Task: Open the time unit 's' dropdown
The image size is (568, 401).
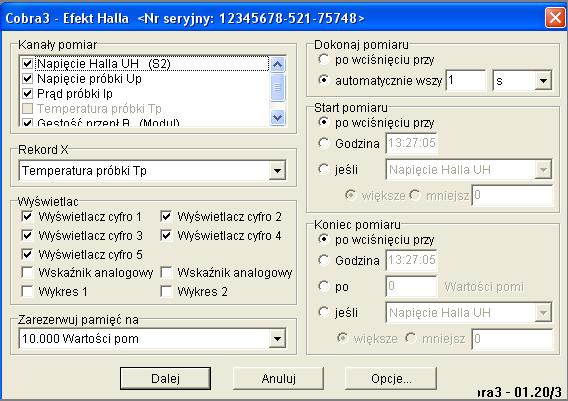Action: click(543, 80)
